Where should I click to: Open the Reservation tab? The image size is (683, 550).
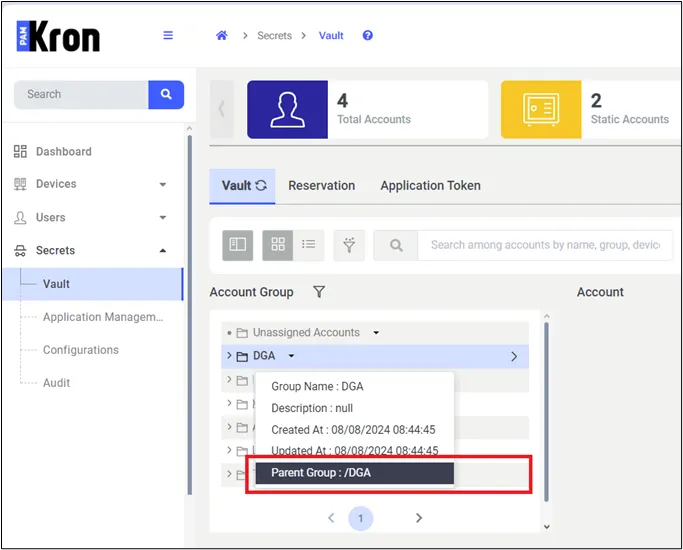(321, 186)
